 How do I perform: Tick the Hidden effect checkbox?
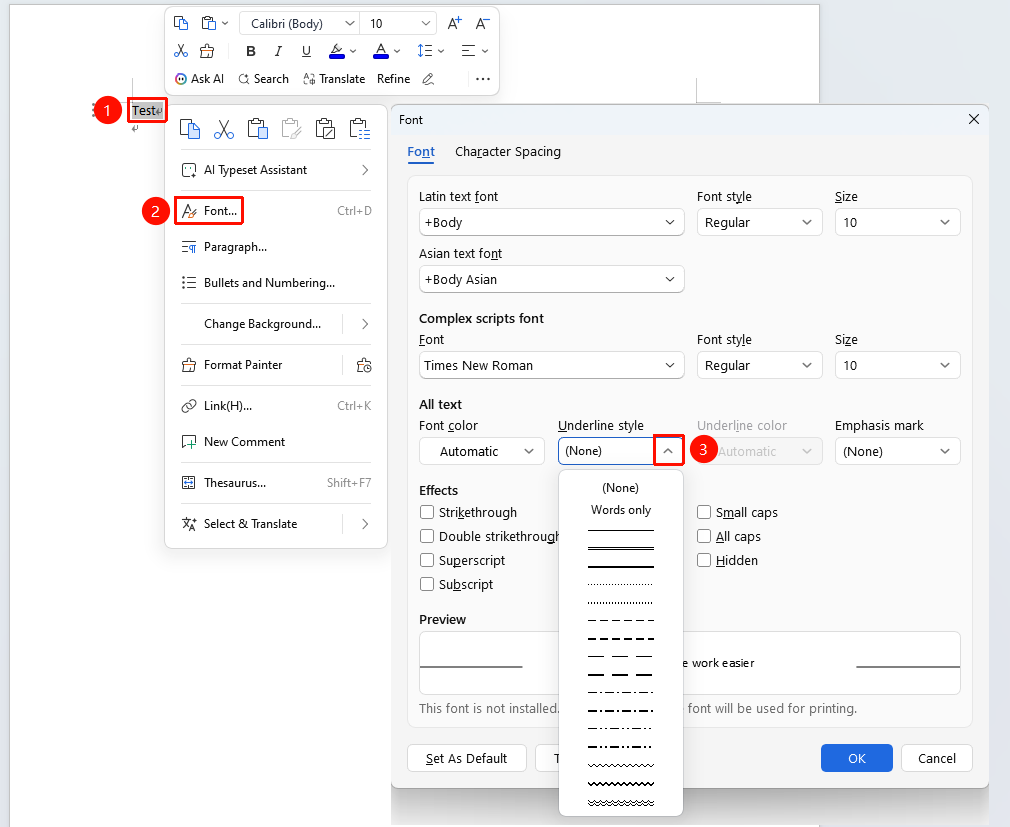(704, 560)
